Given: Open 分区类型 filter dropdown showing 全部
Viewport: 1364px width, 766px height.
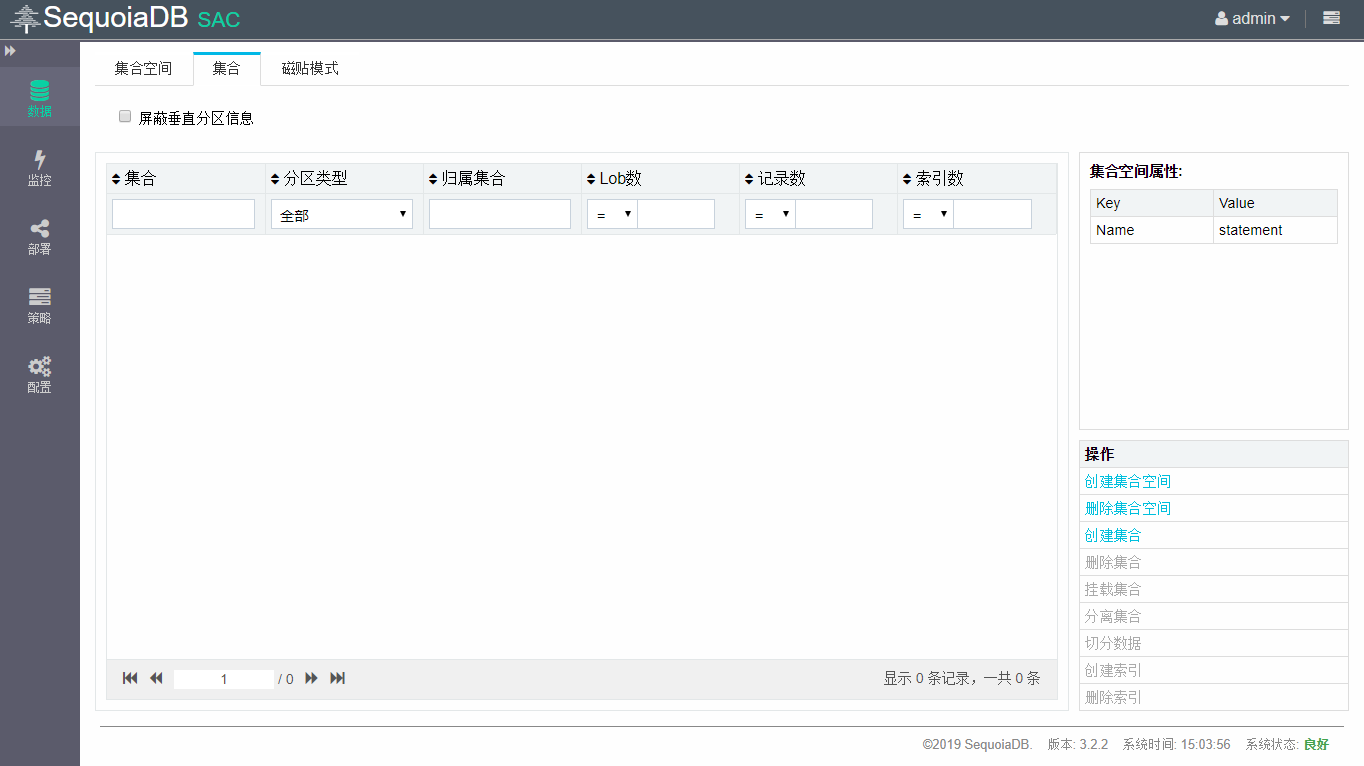Looking at the screenshot, I should (x=342, y=214).
